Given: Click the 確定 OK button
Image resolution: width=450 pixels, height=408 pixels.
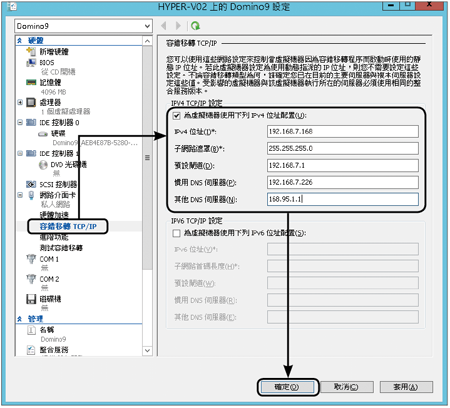Looking at the screenshot, I should click(x=287, y=387).
